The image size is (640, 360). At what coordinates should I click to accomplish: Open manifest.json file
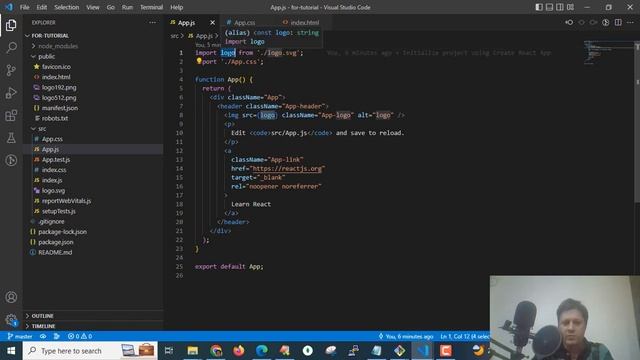coord(93,108)
